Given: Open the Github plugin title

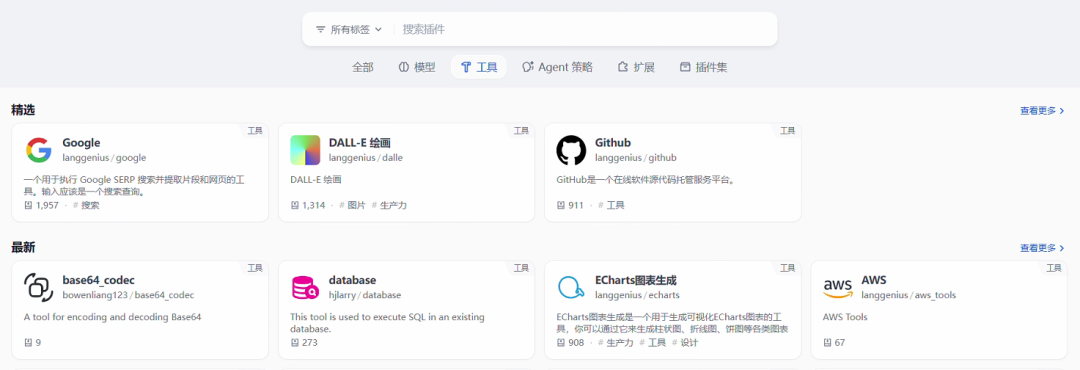Looking at the screenshot, I should pos(613,143).
